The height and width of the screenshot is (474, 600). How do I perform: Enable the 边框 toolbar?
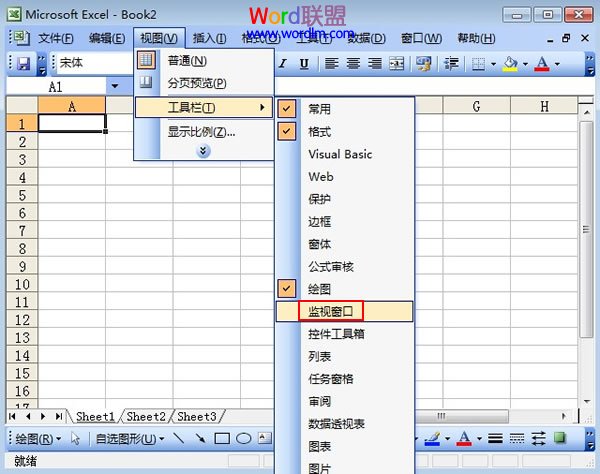pos(345,222)
